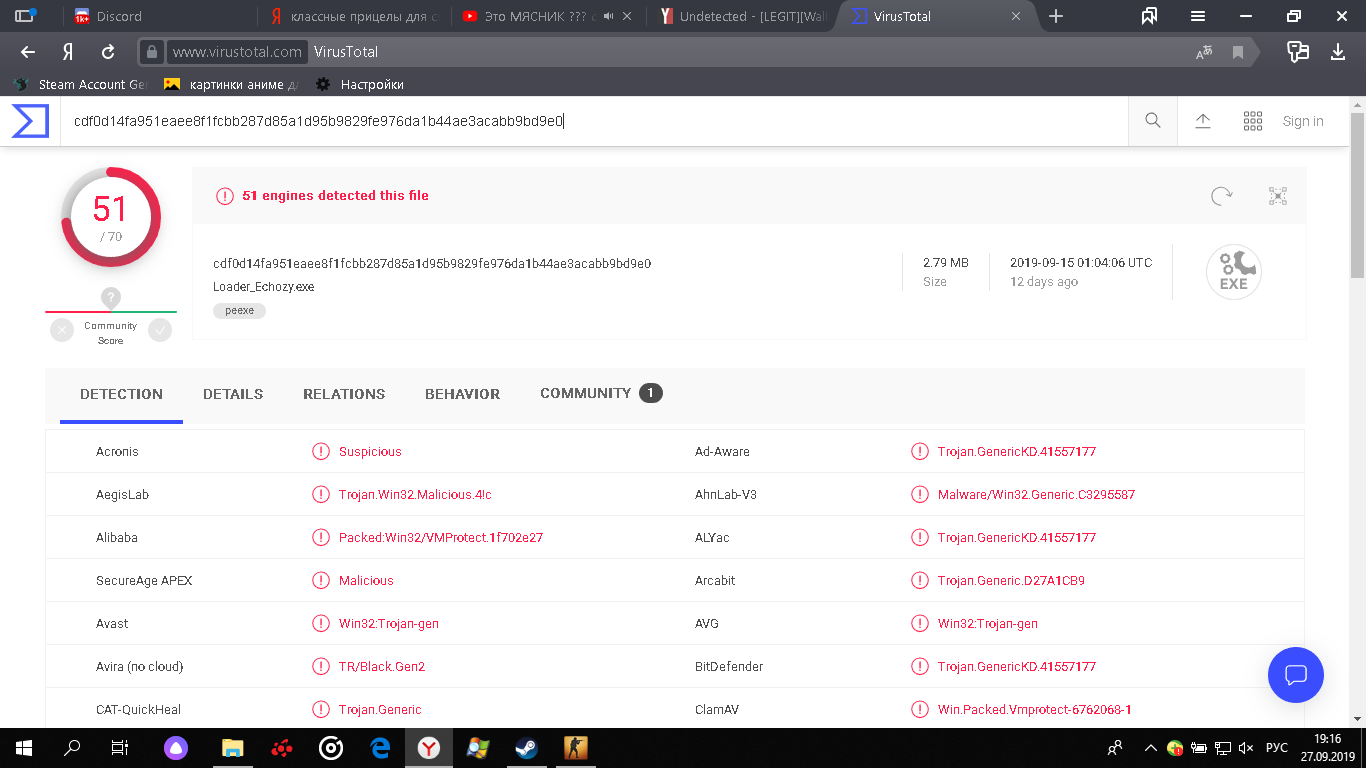The image size is (1366, 768).
Task: Show hidden tray icons chevron
Action: point(1151,748)
